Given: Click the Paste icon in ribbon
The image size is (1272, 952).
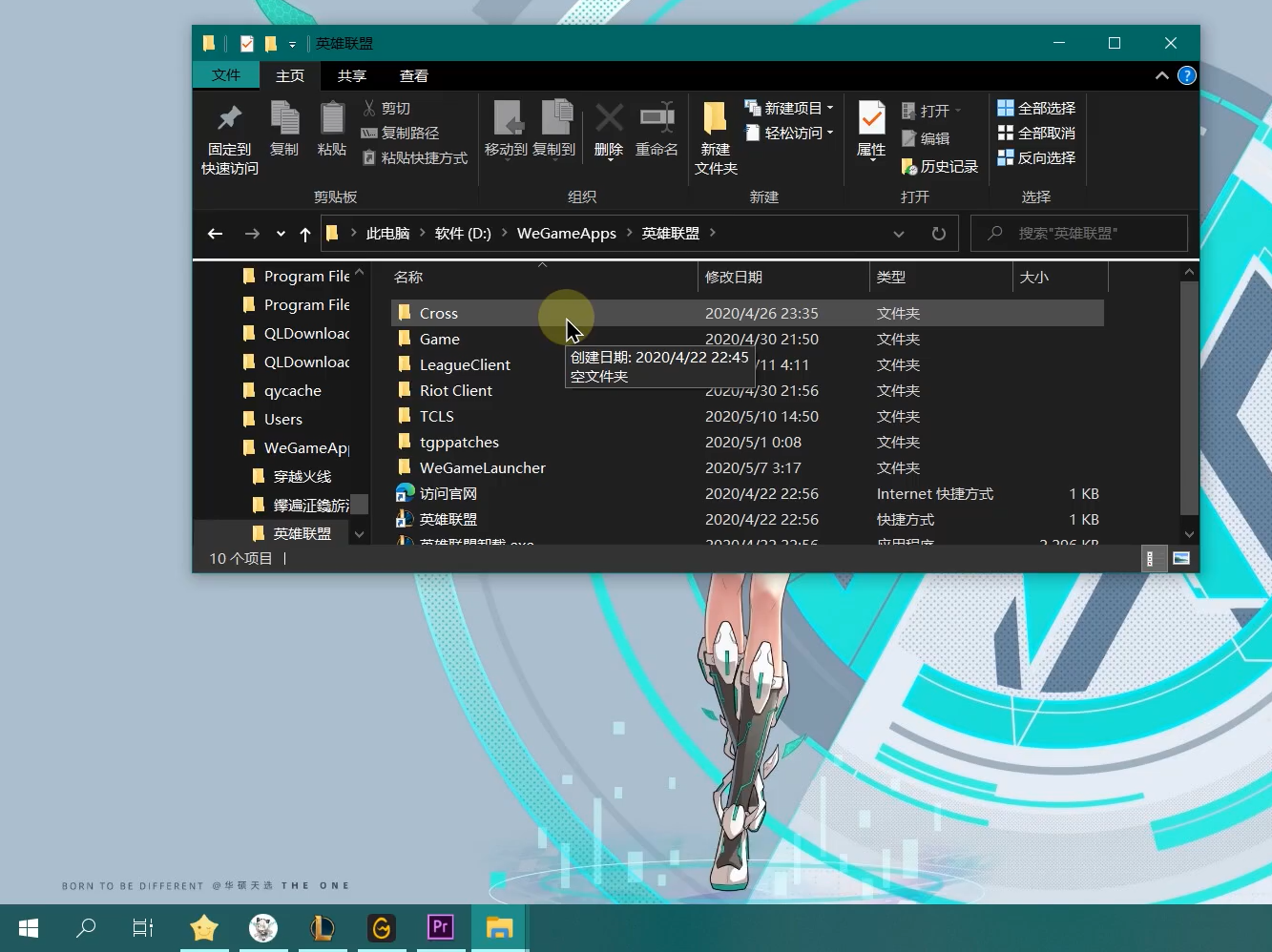Looking at the screenshot, I should tap(332, 119).
